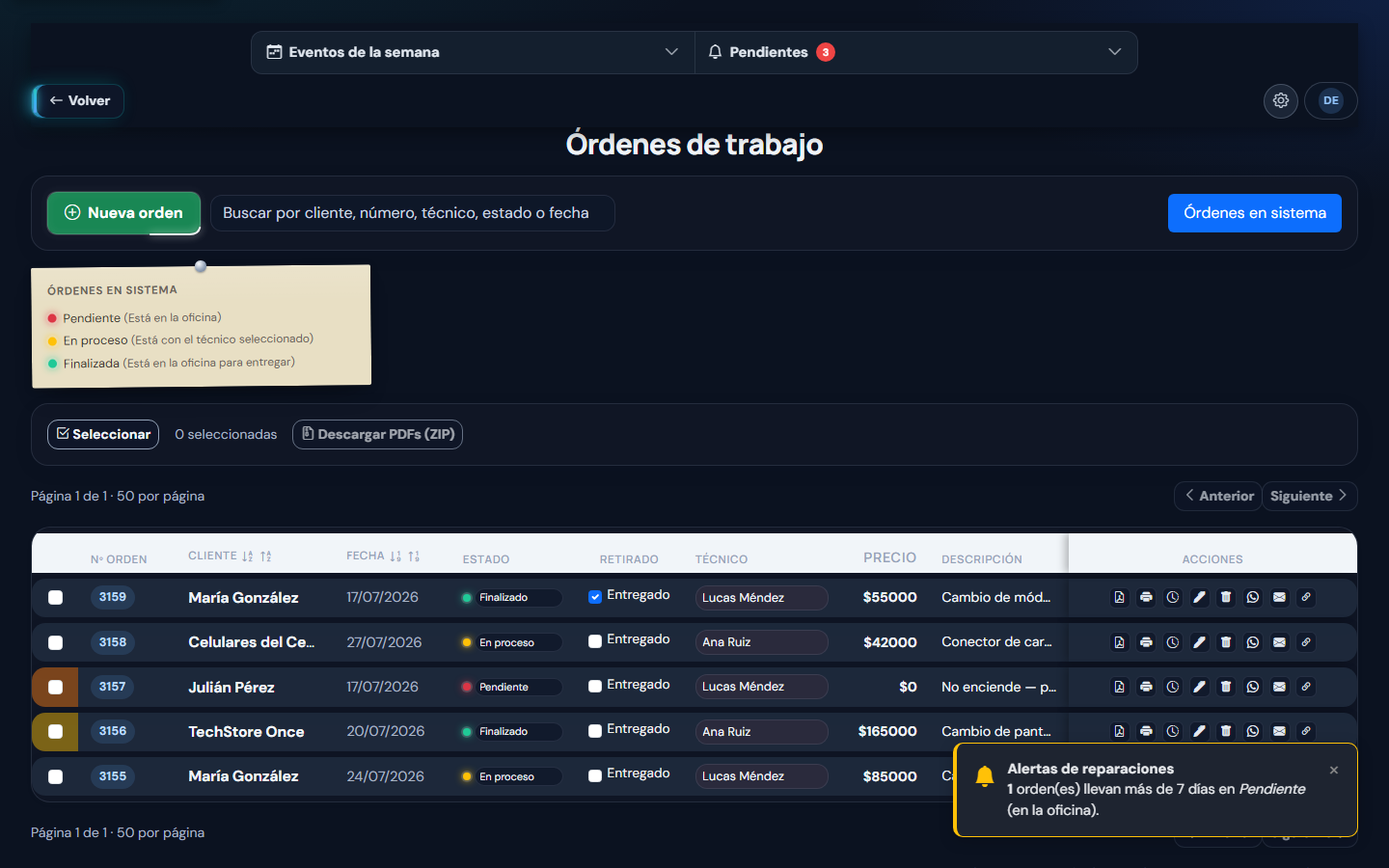Send order 3159 via WhatsApp
The width and height of the screenshot is (1389, 868).
pyautogui.click(x=1253, y=597)
